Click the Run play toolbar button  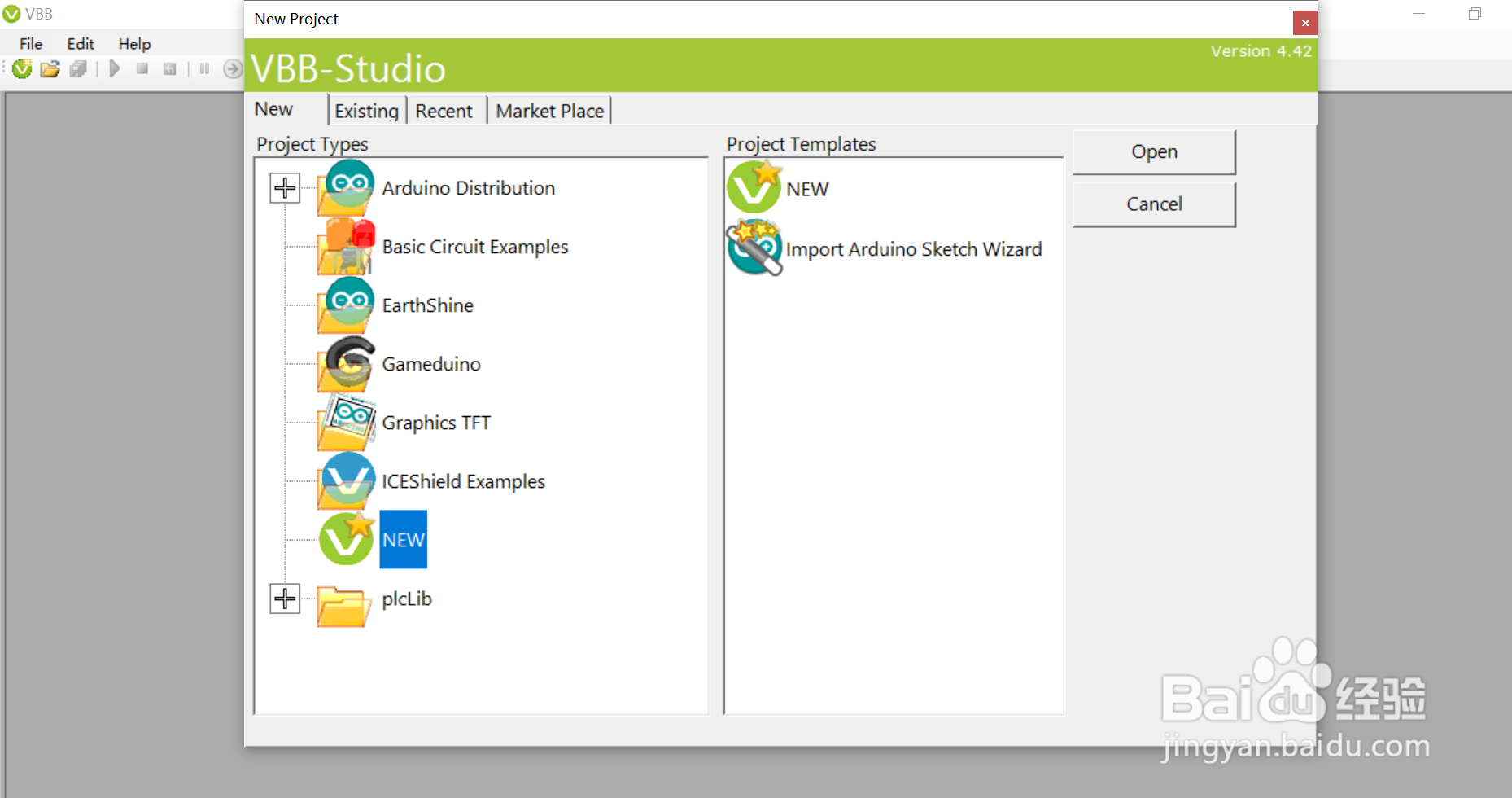click(x=115, y=69)
